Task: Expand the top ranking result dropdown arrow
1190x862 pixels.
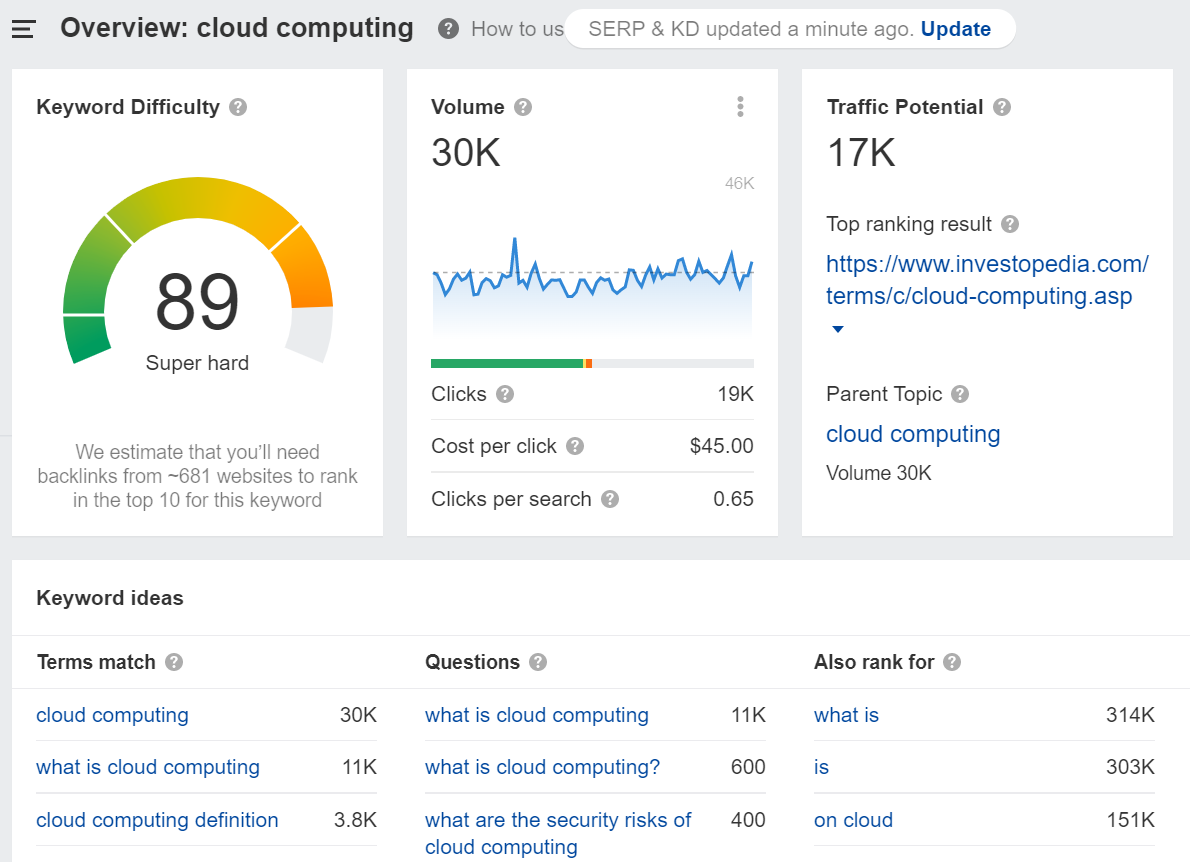Action: tap(838, 329)
